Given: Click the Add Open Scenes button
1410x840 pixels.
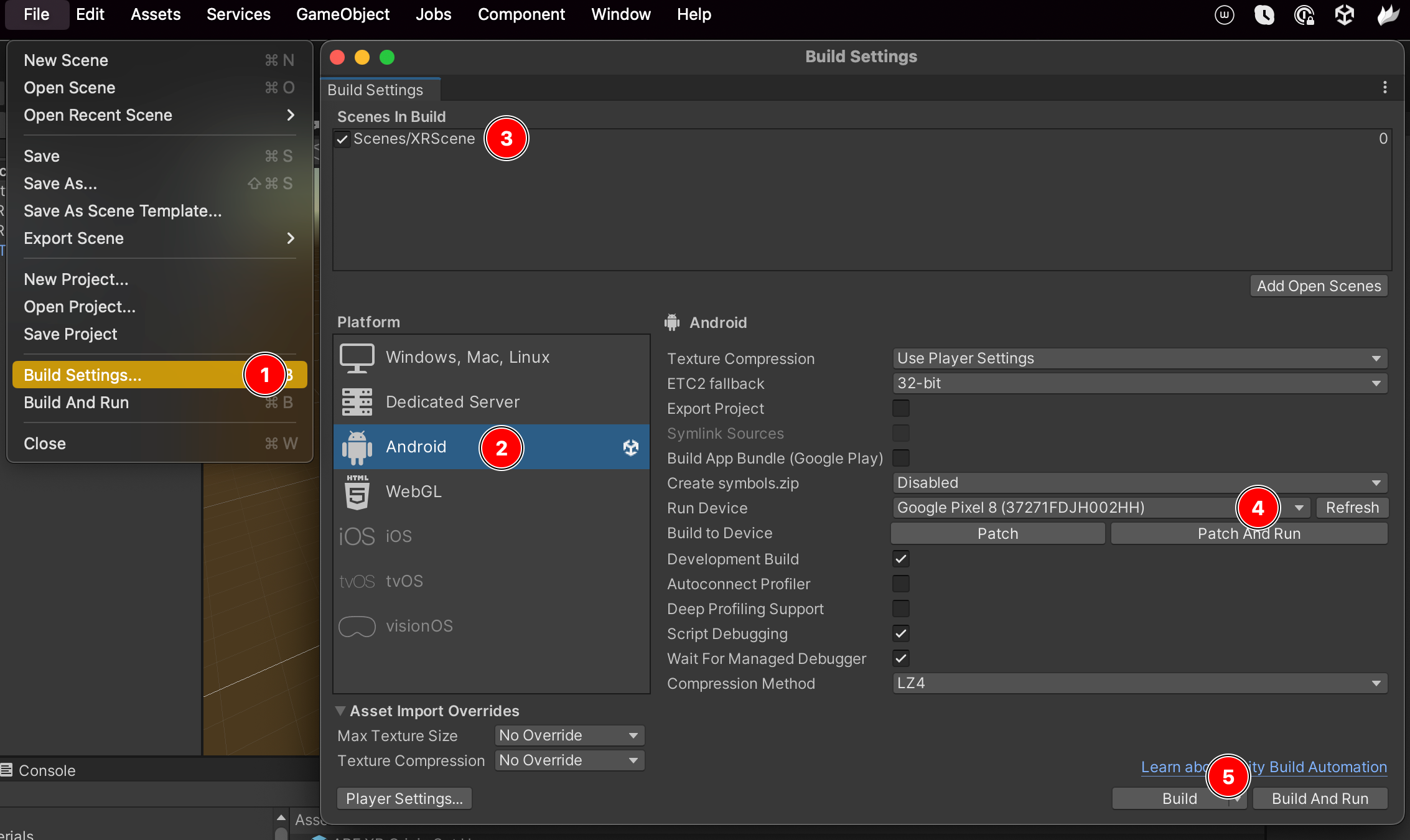Looking at the screenshot, I should click(x=1319, y=286).
